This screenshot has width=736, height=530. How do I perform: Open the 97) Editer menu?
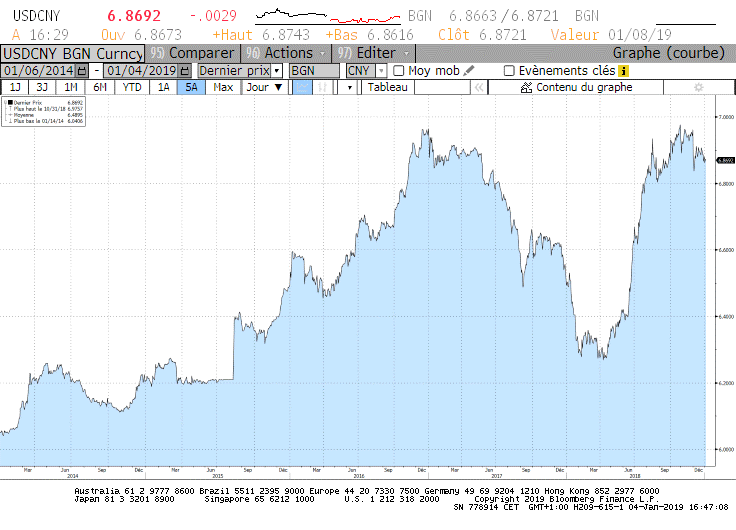(x=373, y=54)
